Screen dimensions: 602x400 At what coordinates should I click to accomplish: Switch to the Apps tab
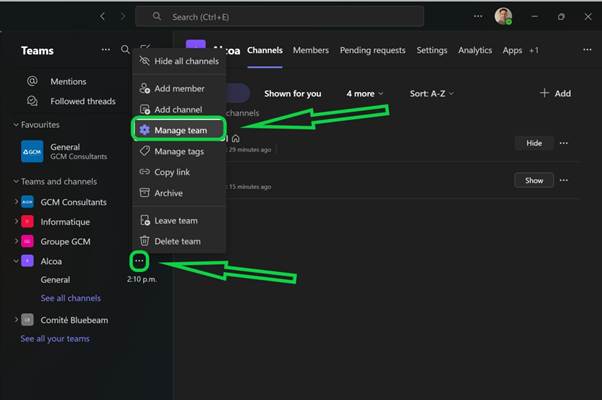coord(512,50)
